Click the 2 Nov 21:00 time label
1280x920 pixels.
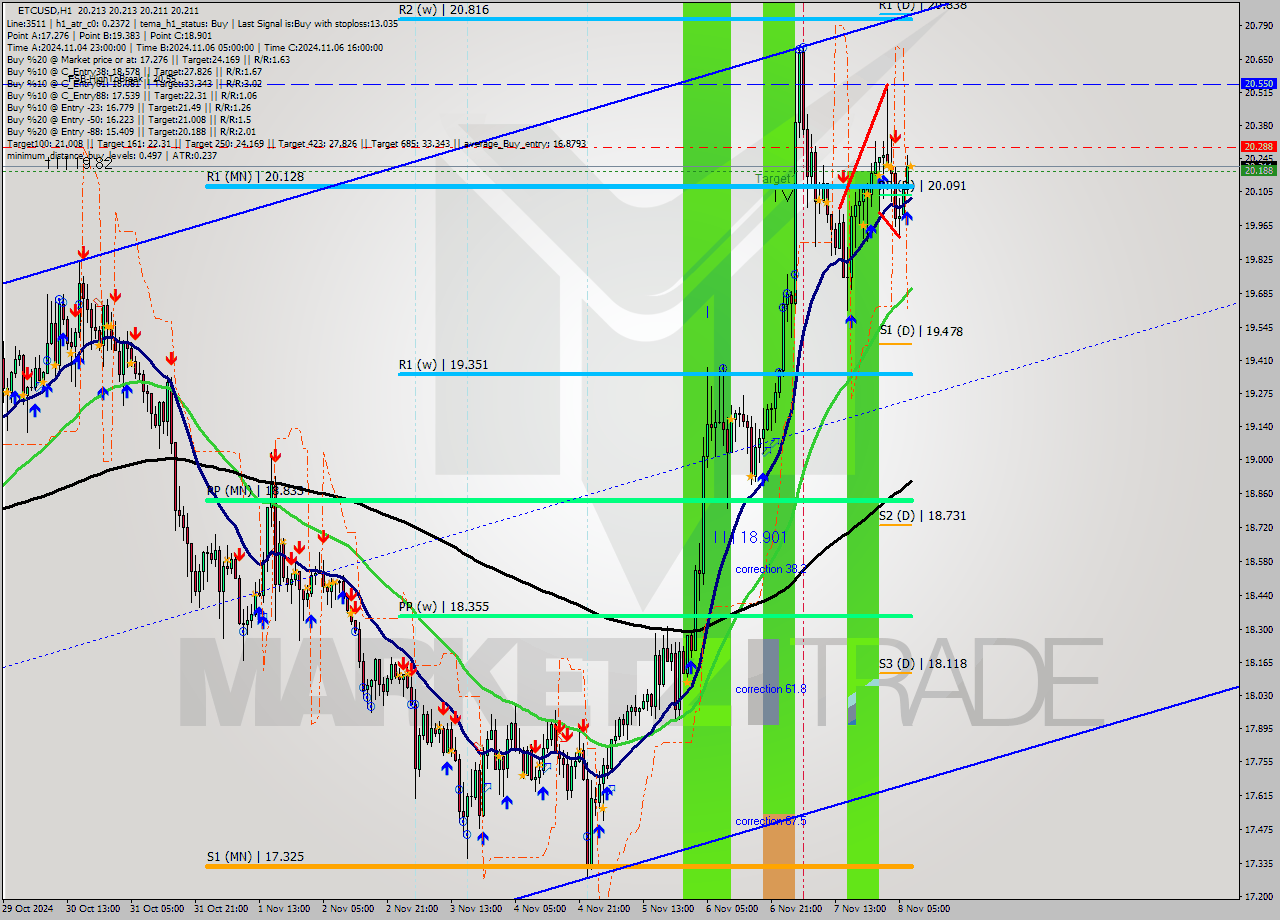(x=412, y=909)
